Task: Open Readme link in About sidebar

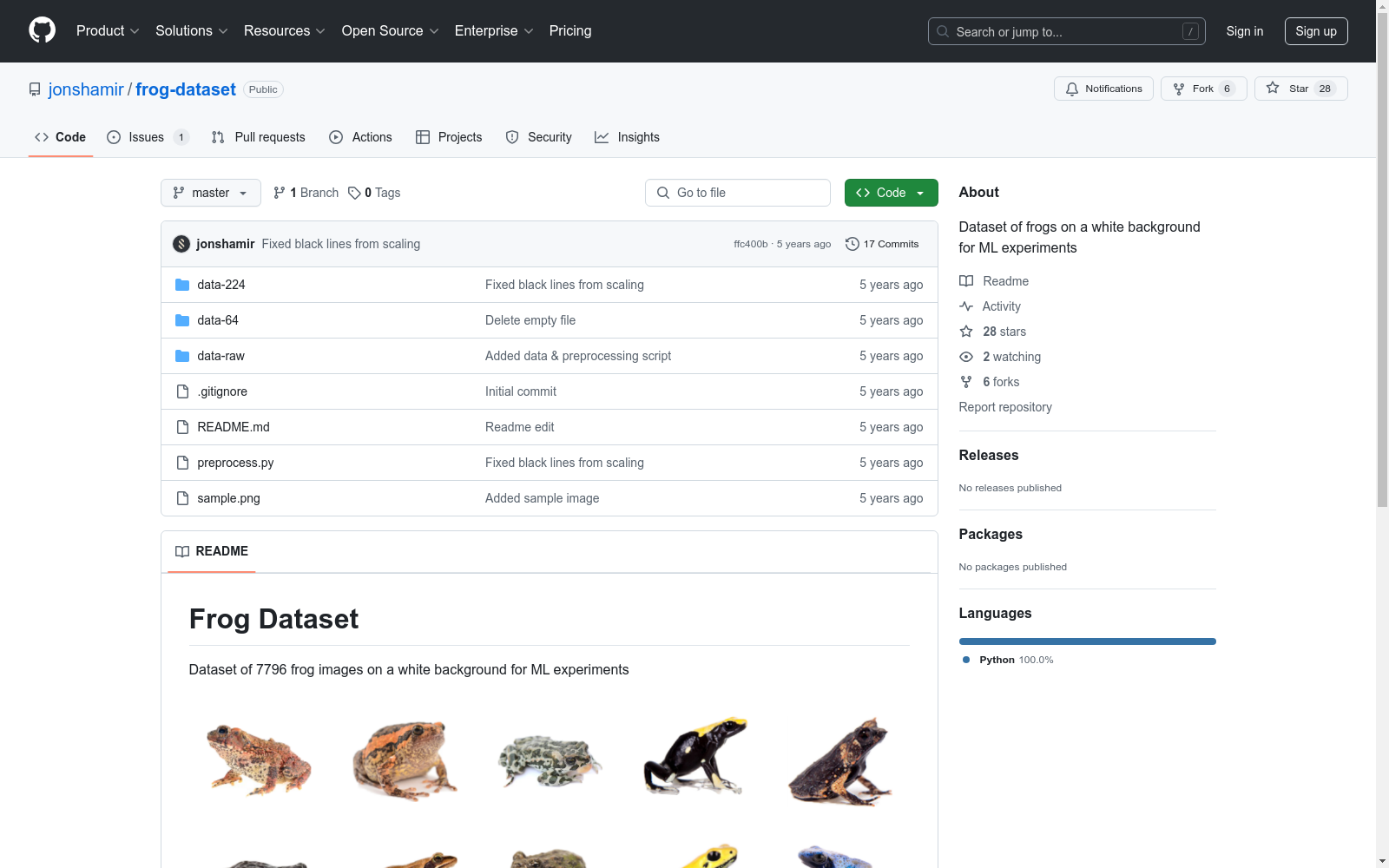Action: pyautogui.click(x=994, y=281)
